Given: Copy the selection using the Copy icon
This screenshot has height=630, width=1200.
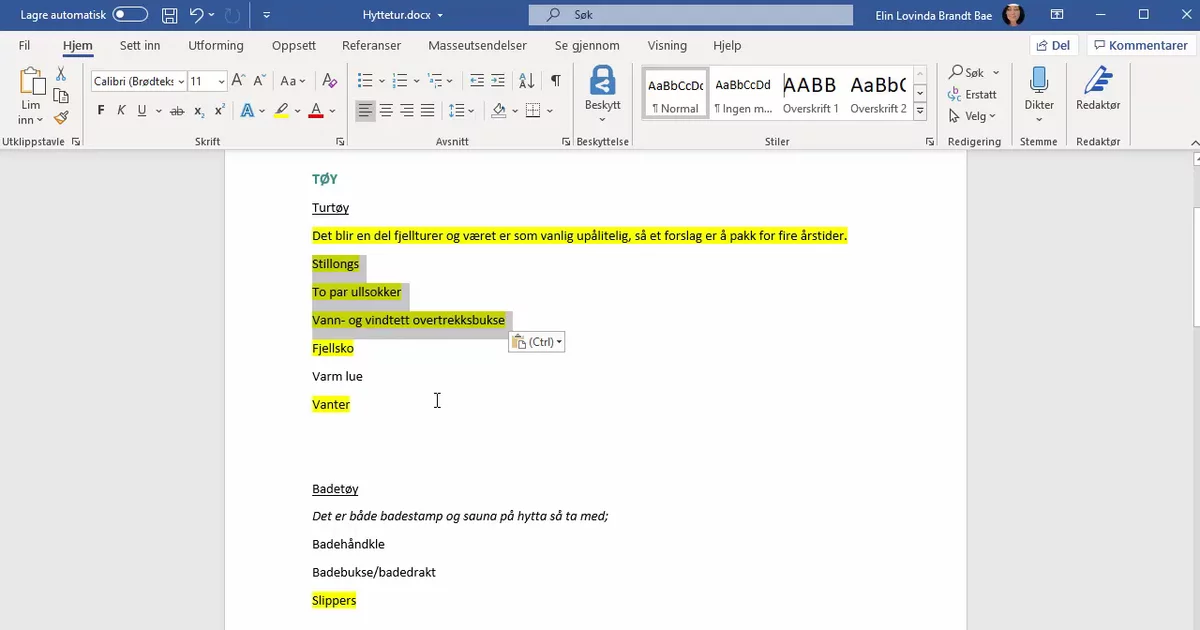Looking at the screenshot, I should coord(61,96).
